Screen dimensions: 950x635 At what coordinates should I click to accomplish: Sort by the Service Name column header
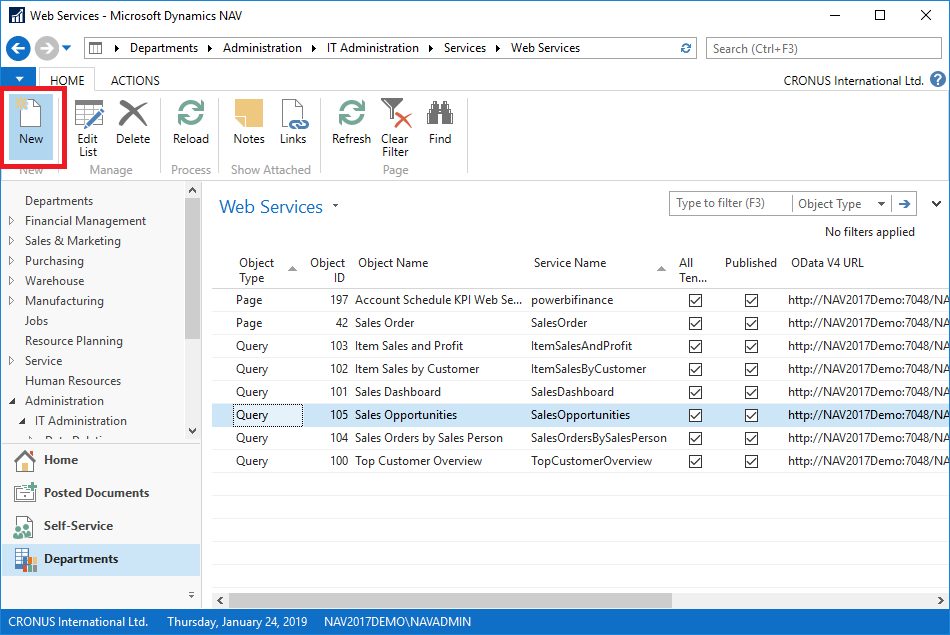coord(570,263)
